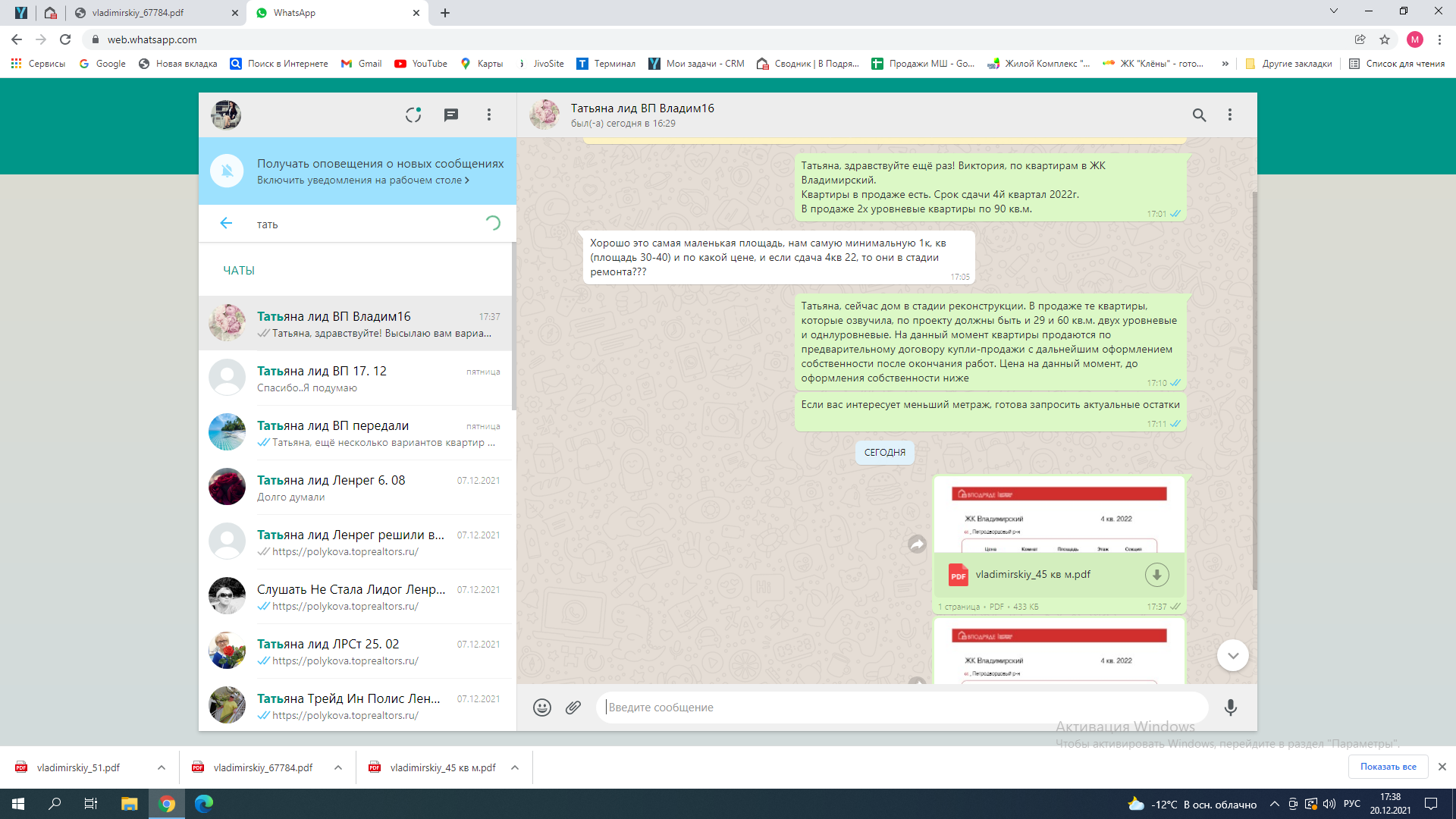
Task: Bookmark this page with the star icon
Action: 1385,39
